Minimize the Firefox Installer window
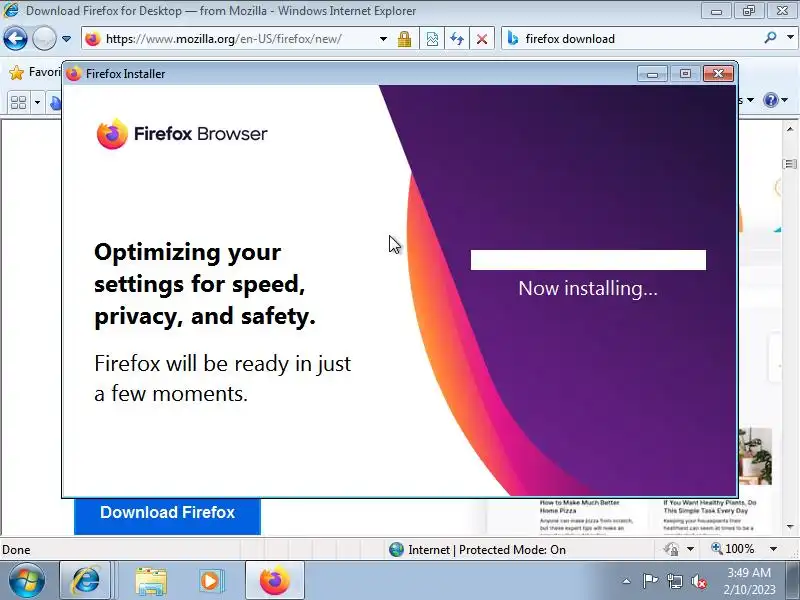 (652, 74)
